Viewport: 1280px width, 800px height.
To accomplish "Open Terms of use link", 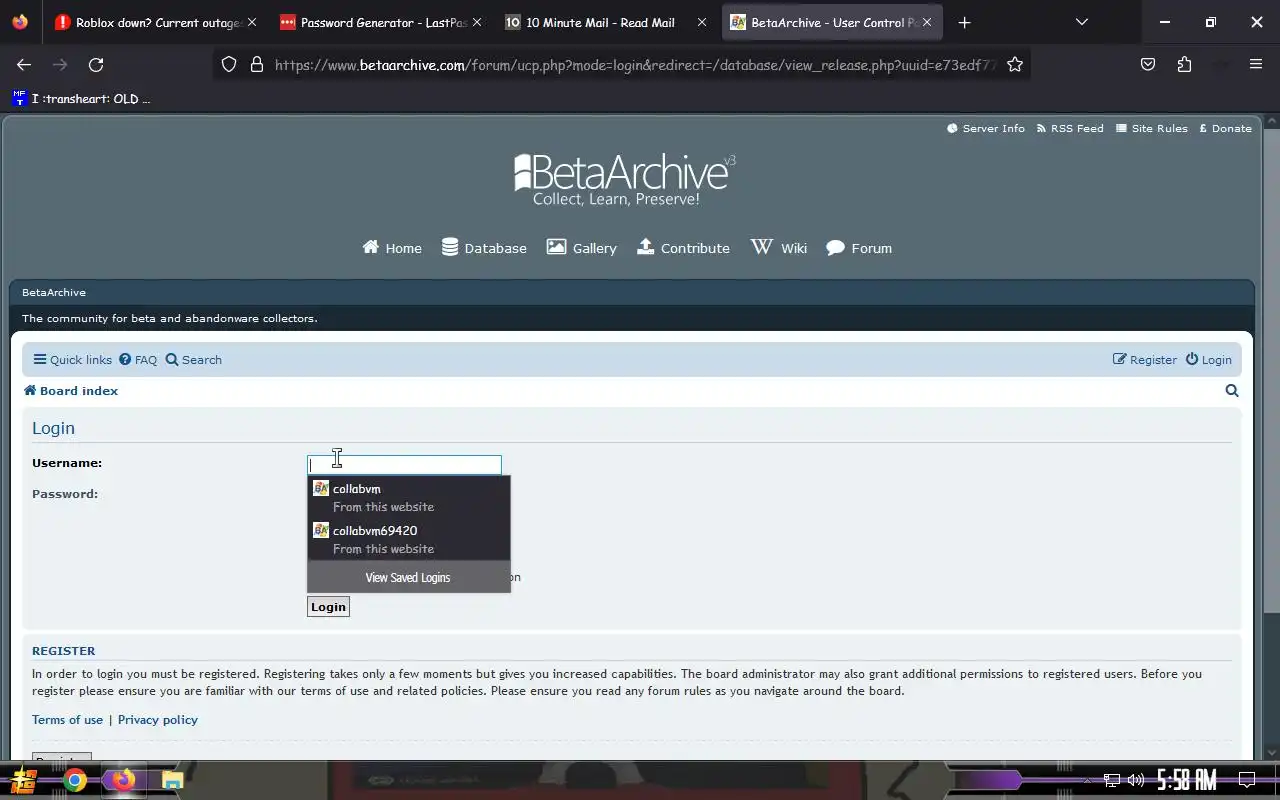I will pyautogui.click(x=67, y=720).
